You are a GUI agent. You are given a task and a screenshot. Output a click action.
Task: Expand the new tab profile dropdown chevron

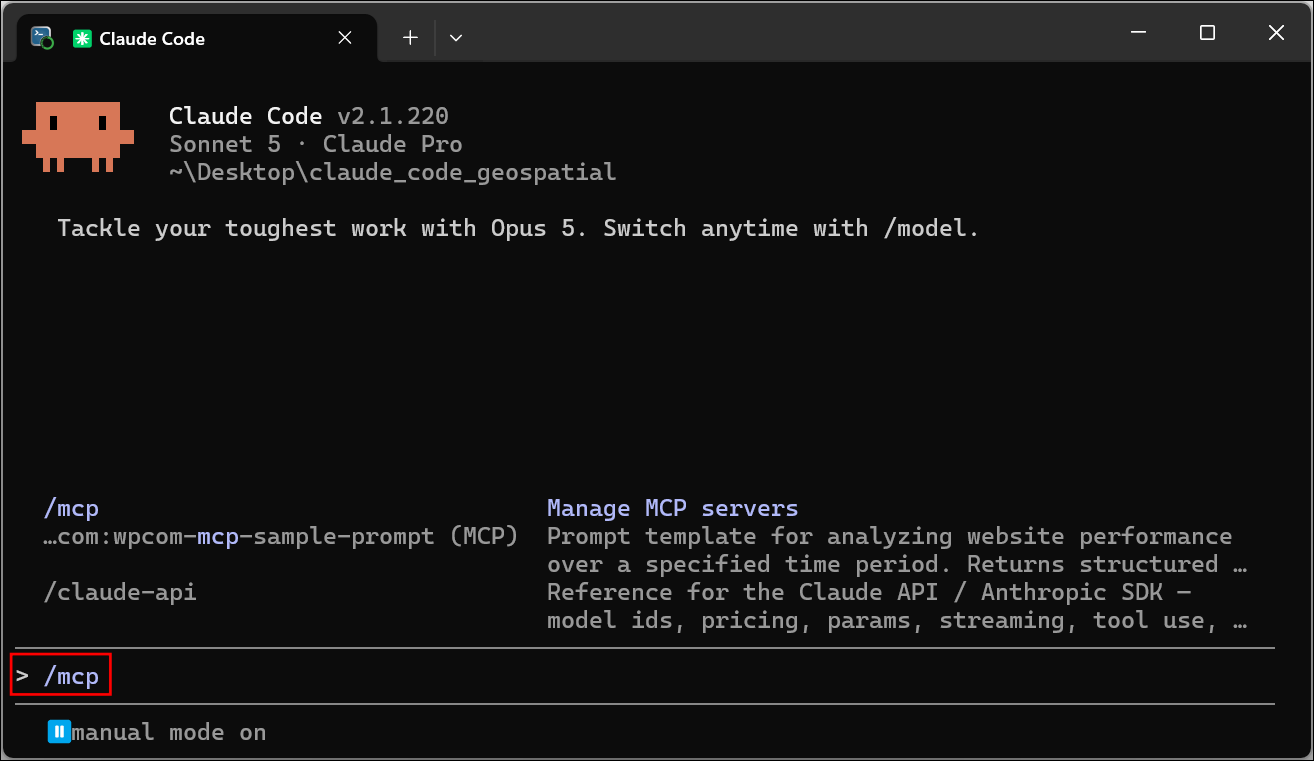pyautogui.click(x=456, y=38)
